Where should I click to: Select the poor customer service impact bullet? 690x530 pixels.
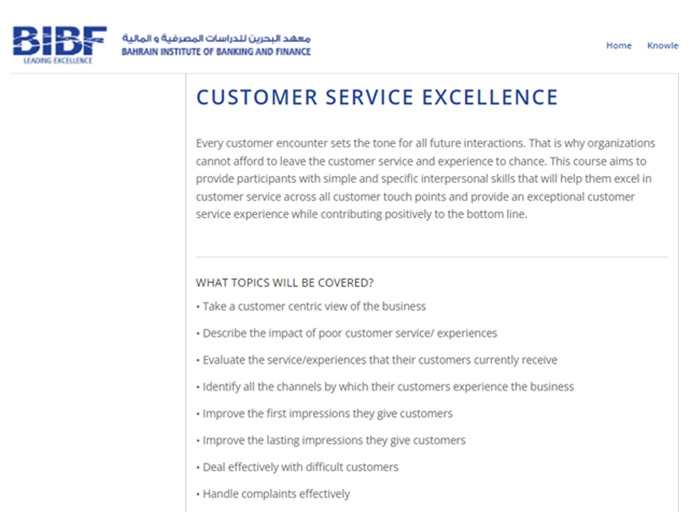(346, 333)
